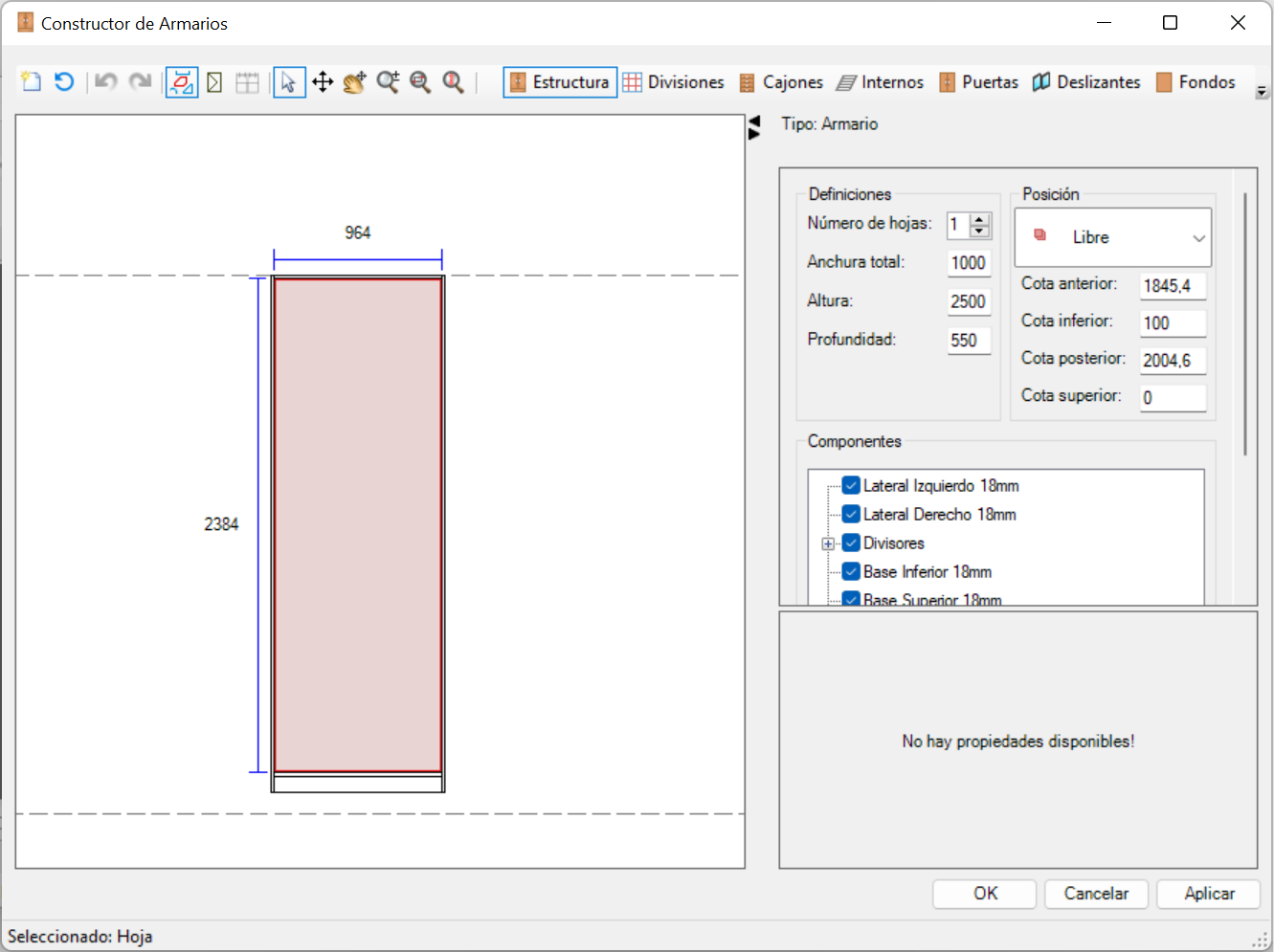Click the 964 width dimension label
The height and width of the screenshot is (952, 1274).
pyautogui.click(x=358, y=232)
